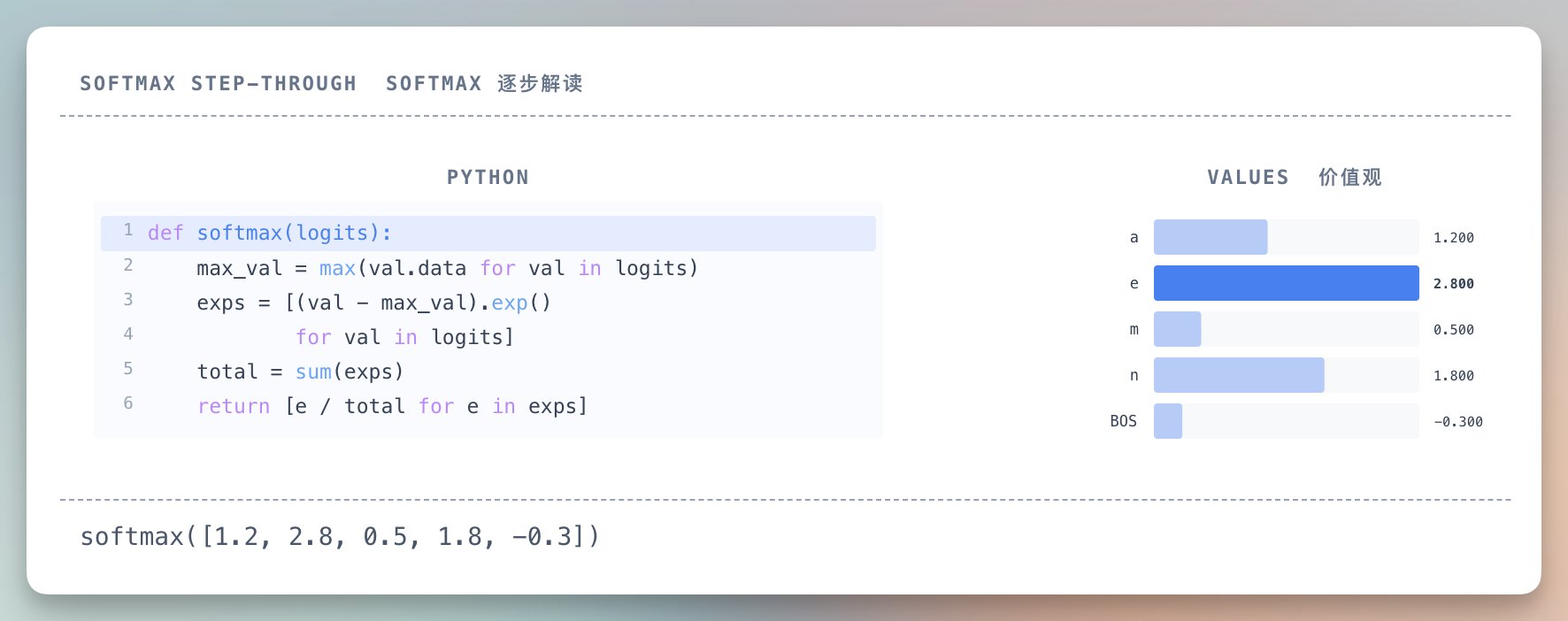The height and width of the screenshot is (621, 1568).
Task: Click the 'PYTHON' panel heading
Action: (488, 177)
